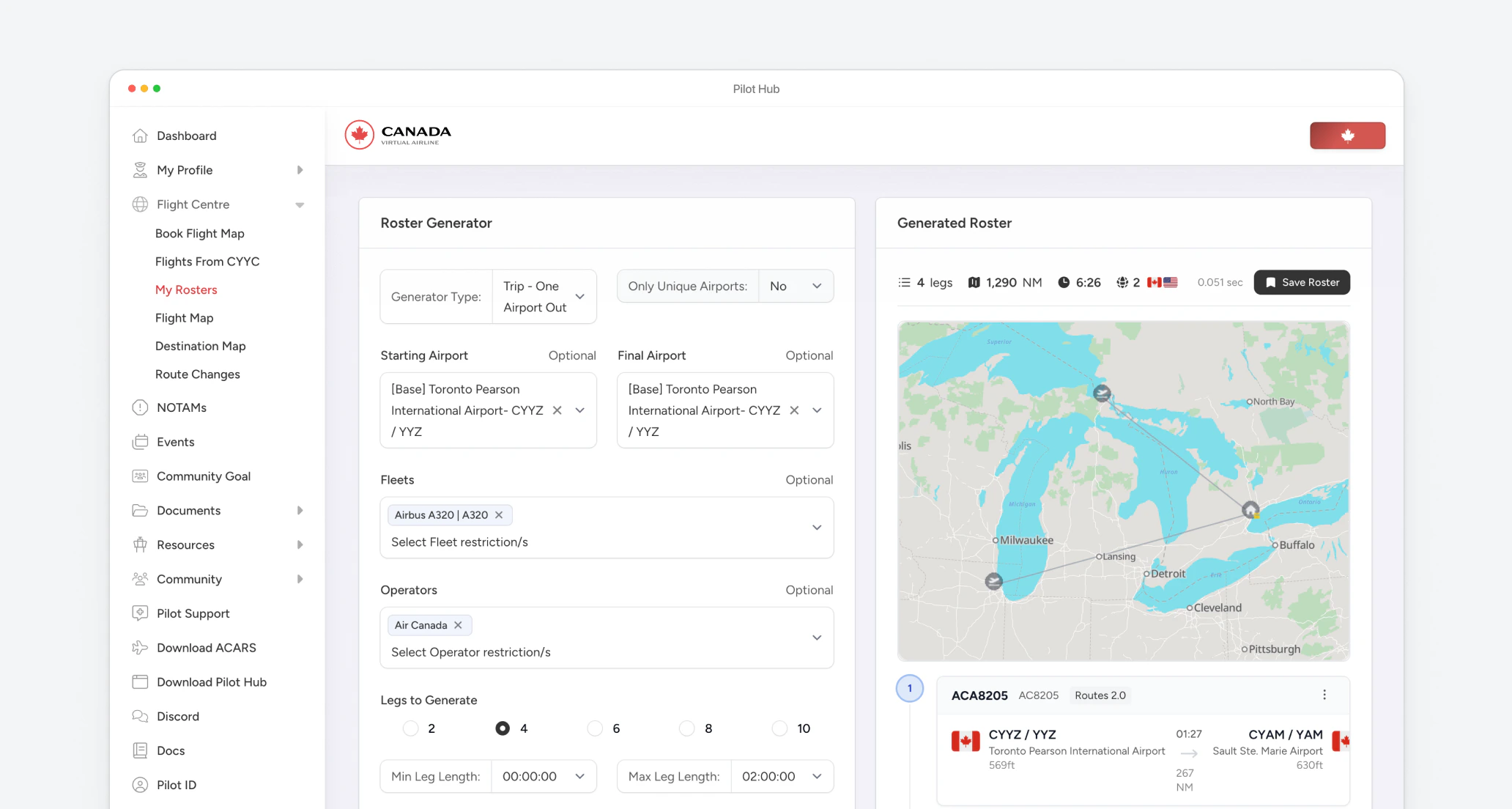Remove the Airbus A320 fleet tag
The height and width of the screenshot is (809, 1512).
tap(499, 515)
